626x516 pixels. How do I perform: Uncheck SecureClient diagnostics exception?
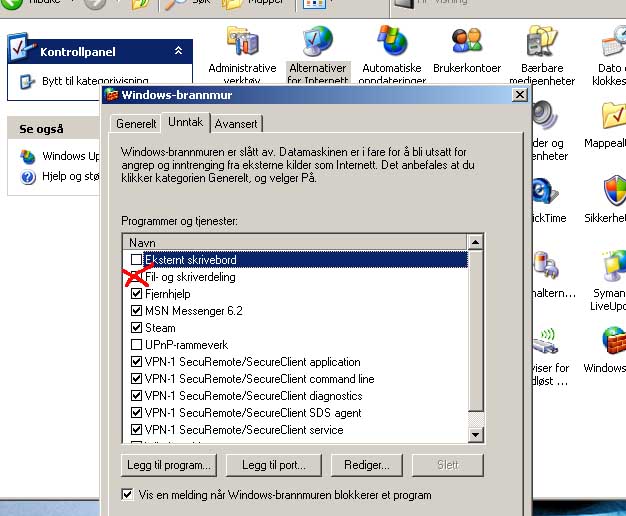[x=136, y=395]
